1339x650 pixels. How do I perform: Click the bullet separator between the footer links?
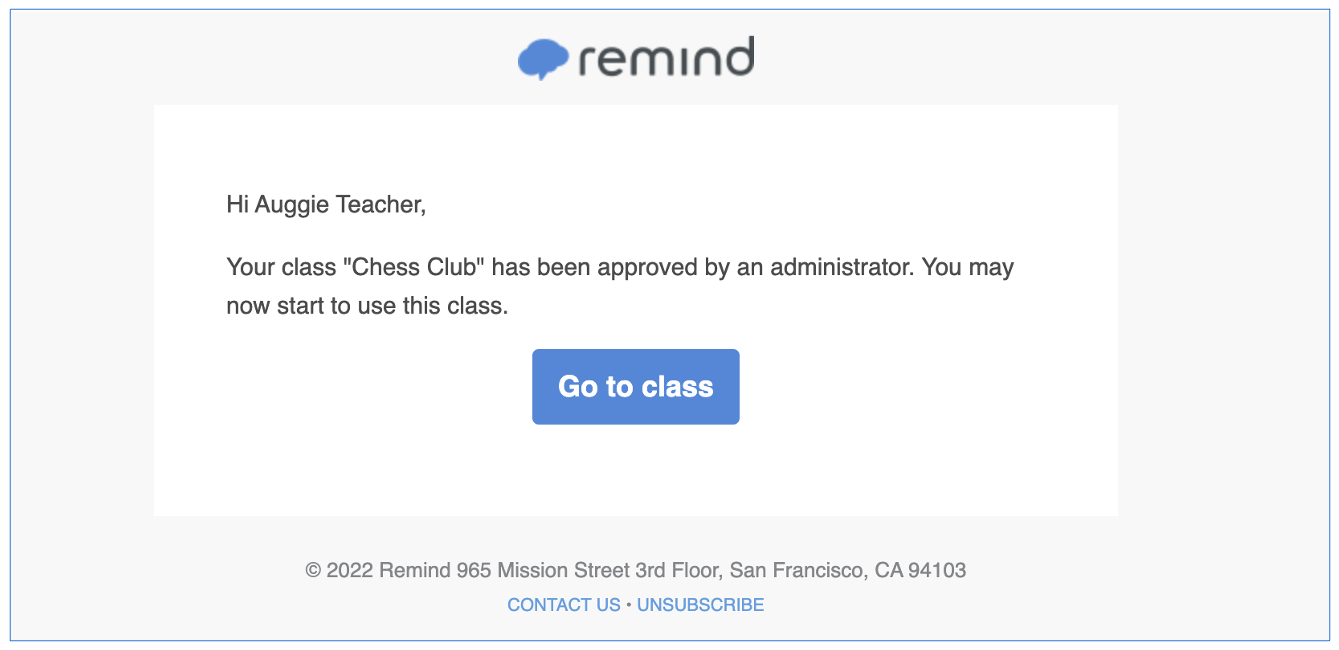point(629,605)
